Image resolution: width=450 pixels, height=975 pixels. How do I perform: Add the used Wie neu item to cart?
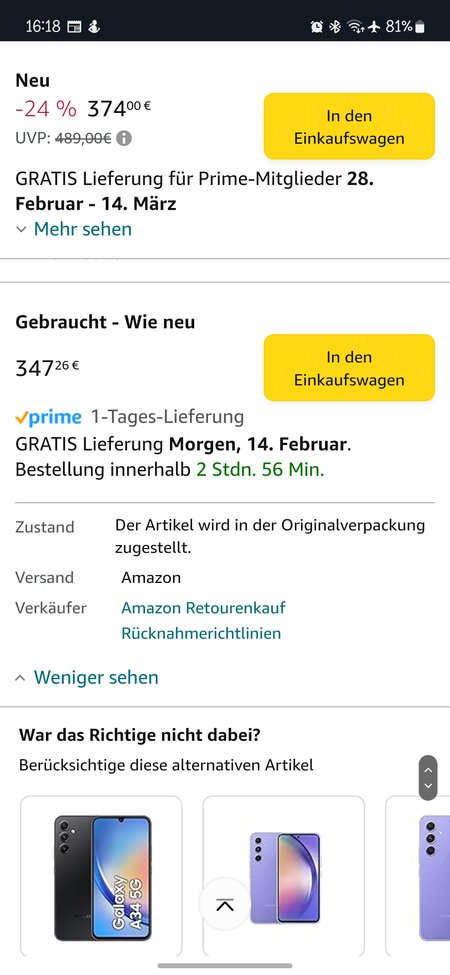(x=349, y=367)
